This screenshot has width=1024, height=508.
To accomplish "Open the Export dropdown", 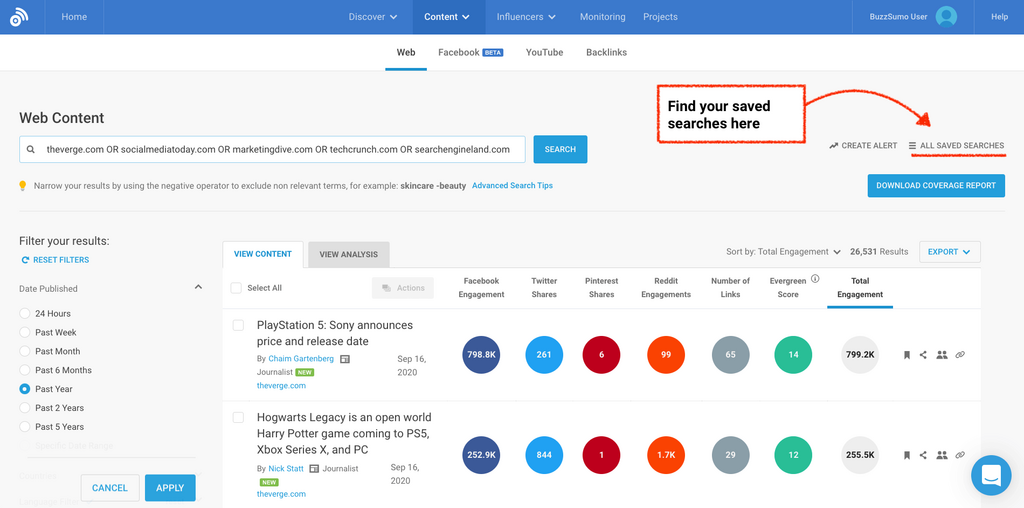I will 949,252.
